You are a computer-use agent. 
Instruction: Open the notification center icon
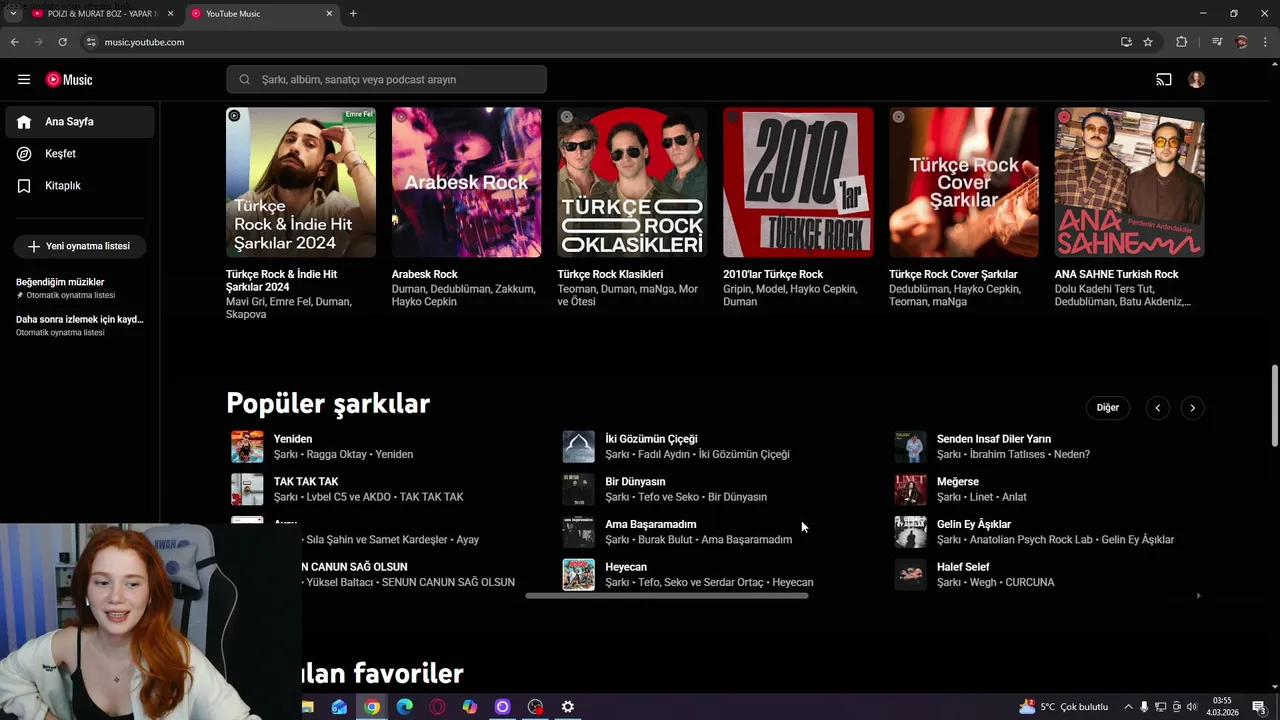click(x=1259, y=707)
